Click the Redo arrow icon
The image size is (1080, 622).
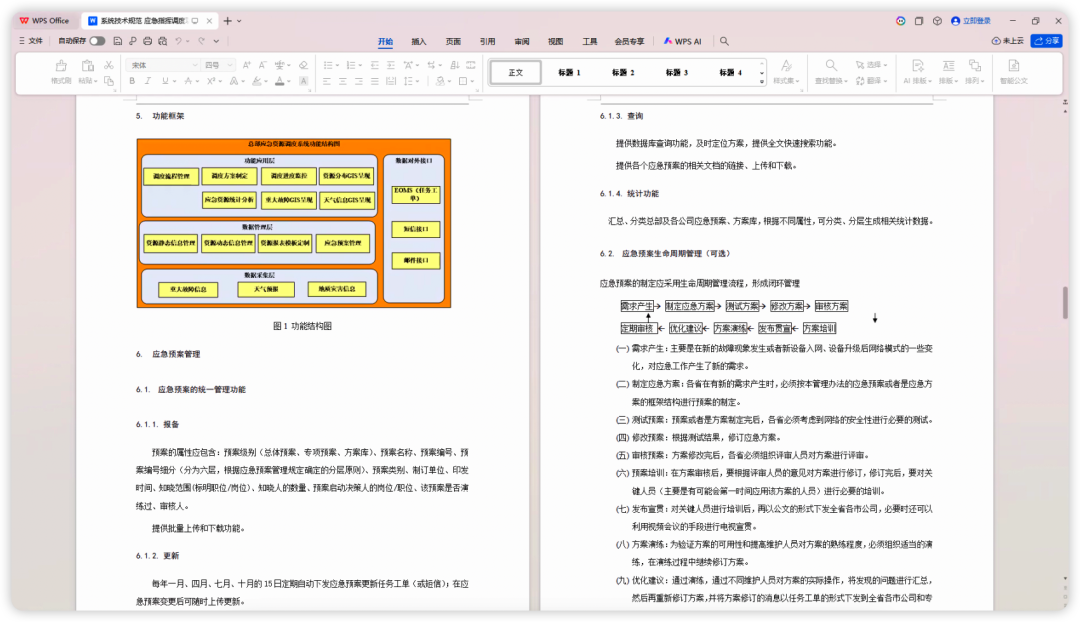(202, 41)
